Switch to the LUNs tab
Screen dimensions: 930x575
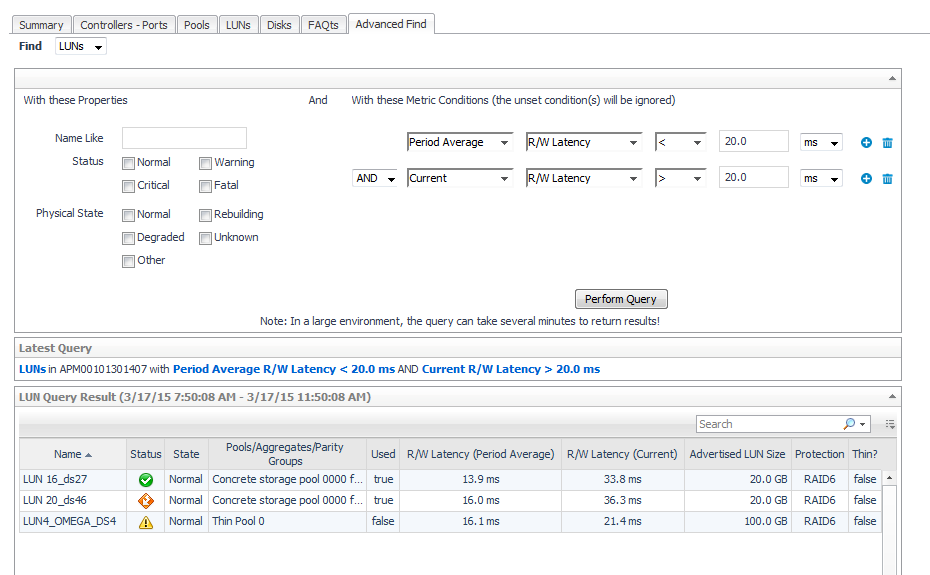(238, 25)
